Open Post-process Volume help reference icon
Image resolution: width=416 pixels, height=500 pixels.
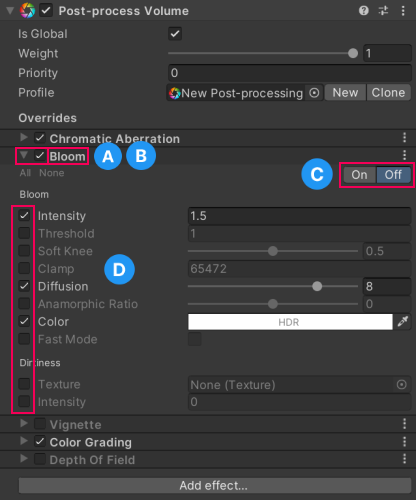364,11
